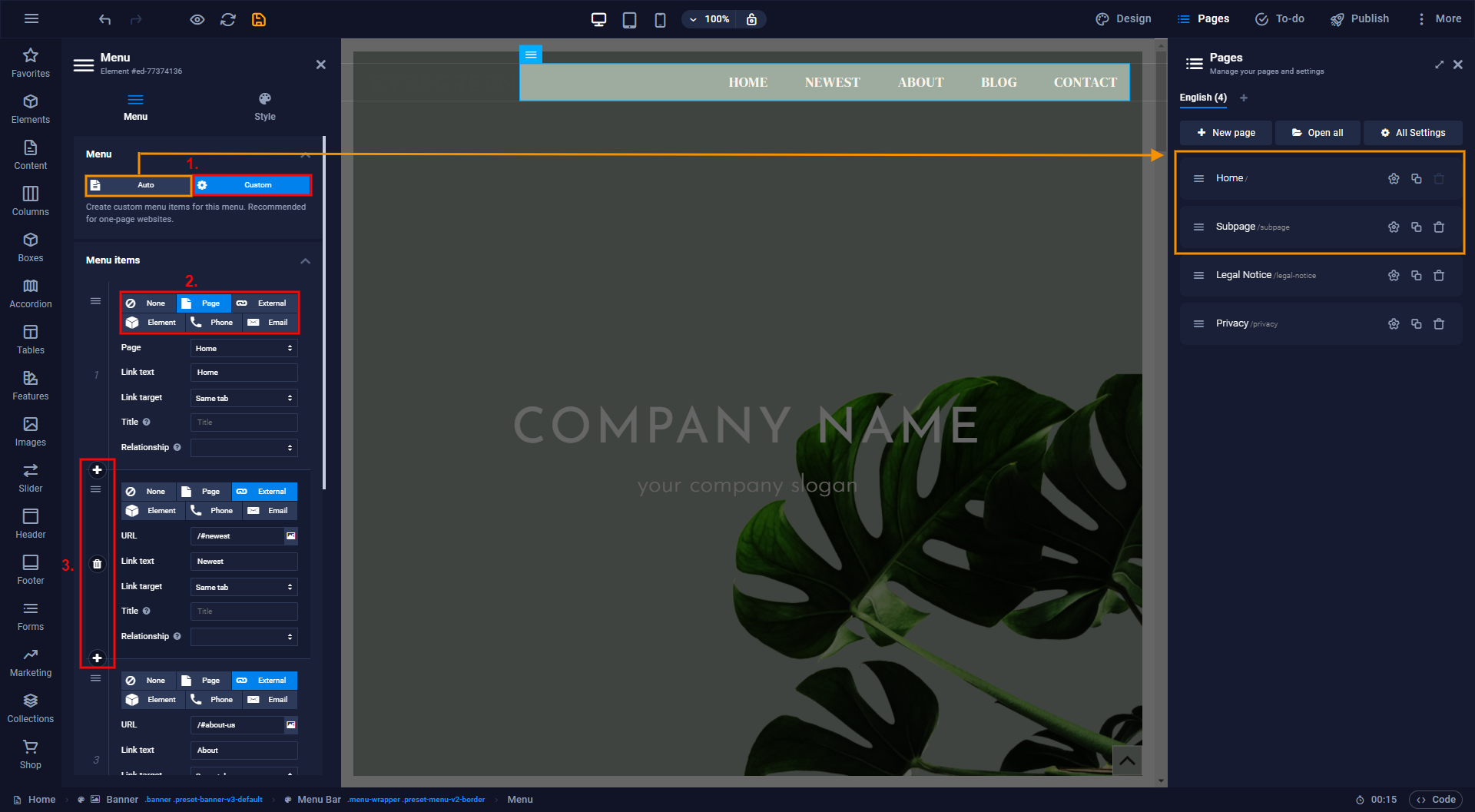Switch to the Style tab

[x=264, y=107]
